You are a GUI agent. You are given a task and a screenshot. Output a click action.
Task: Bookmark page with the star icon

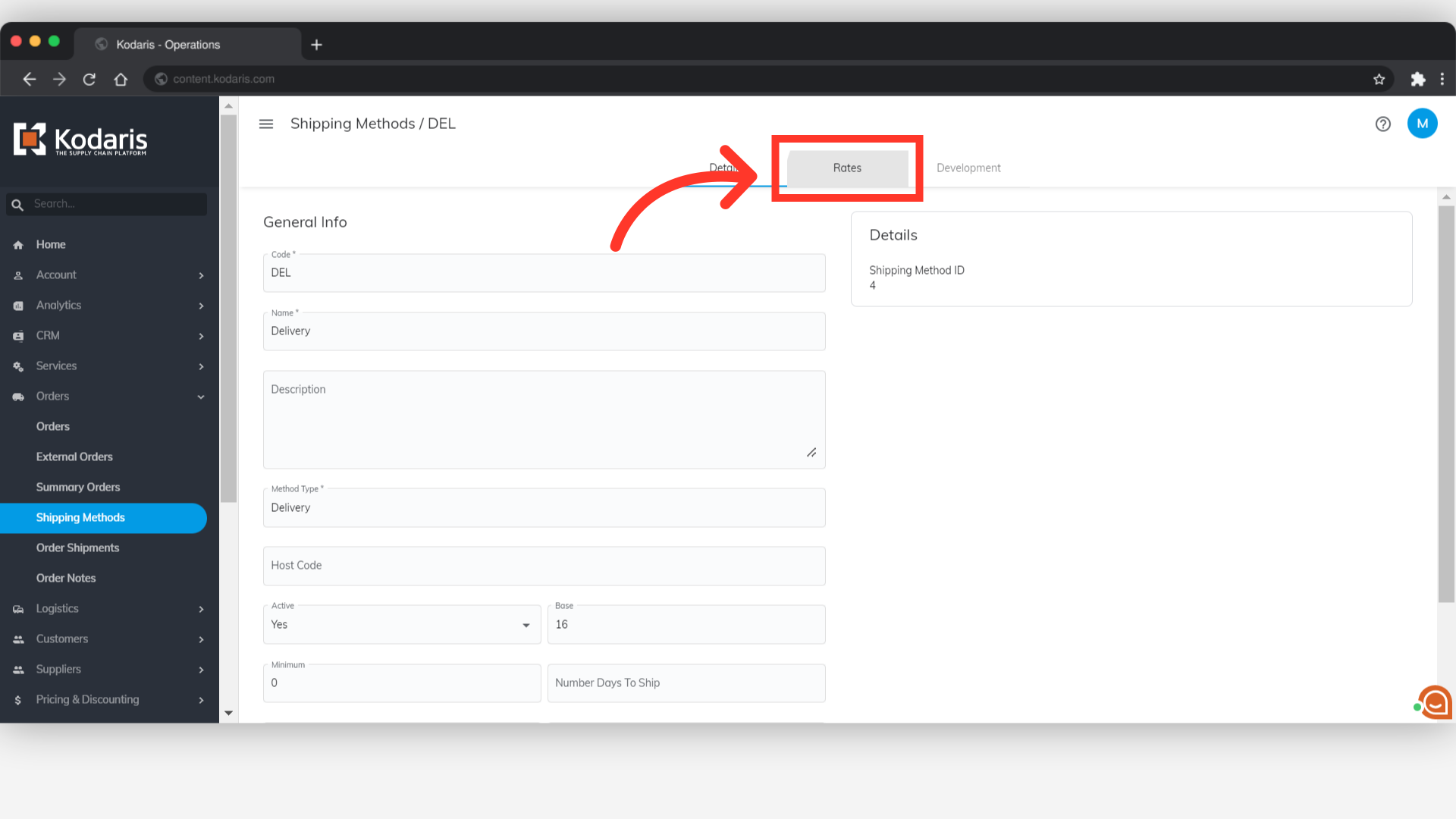point(1379,79)
